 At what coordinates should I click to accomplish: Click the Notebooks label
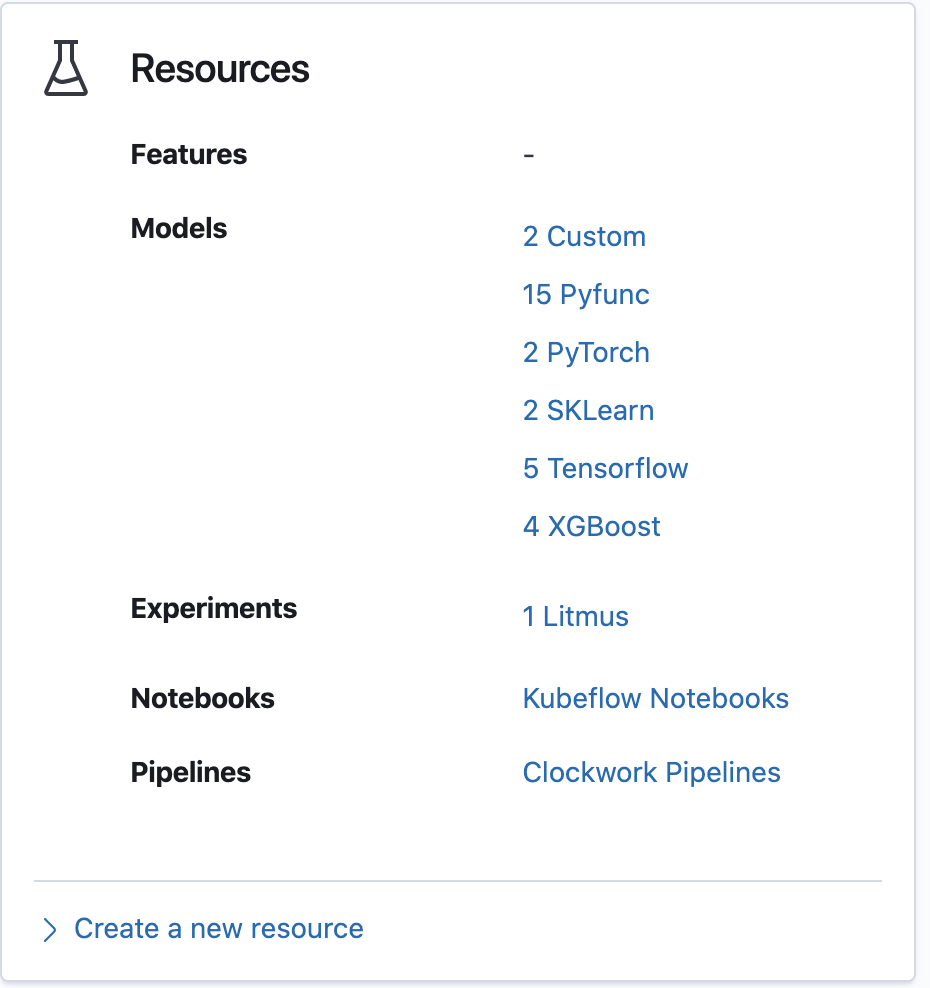[202, 699]
